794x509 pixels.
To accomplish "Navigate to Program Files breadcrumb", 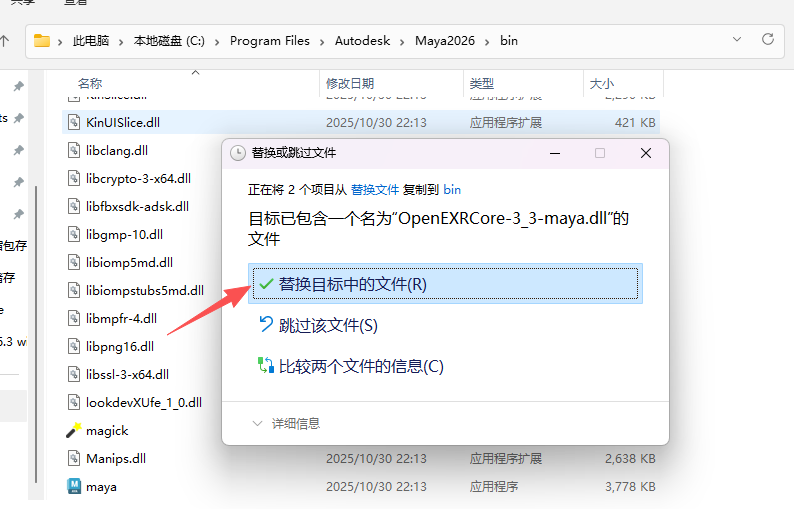I will point(269,41).
